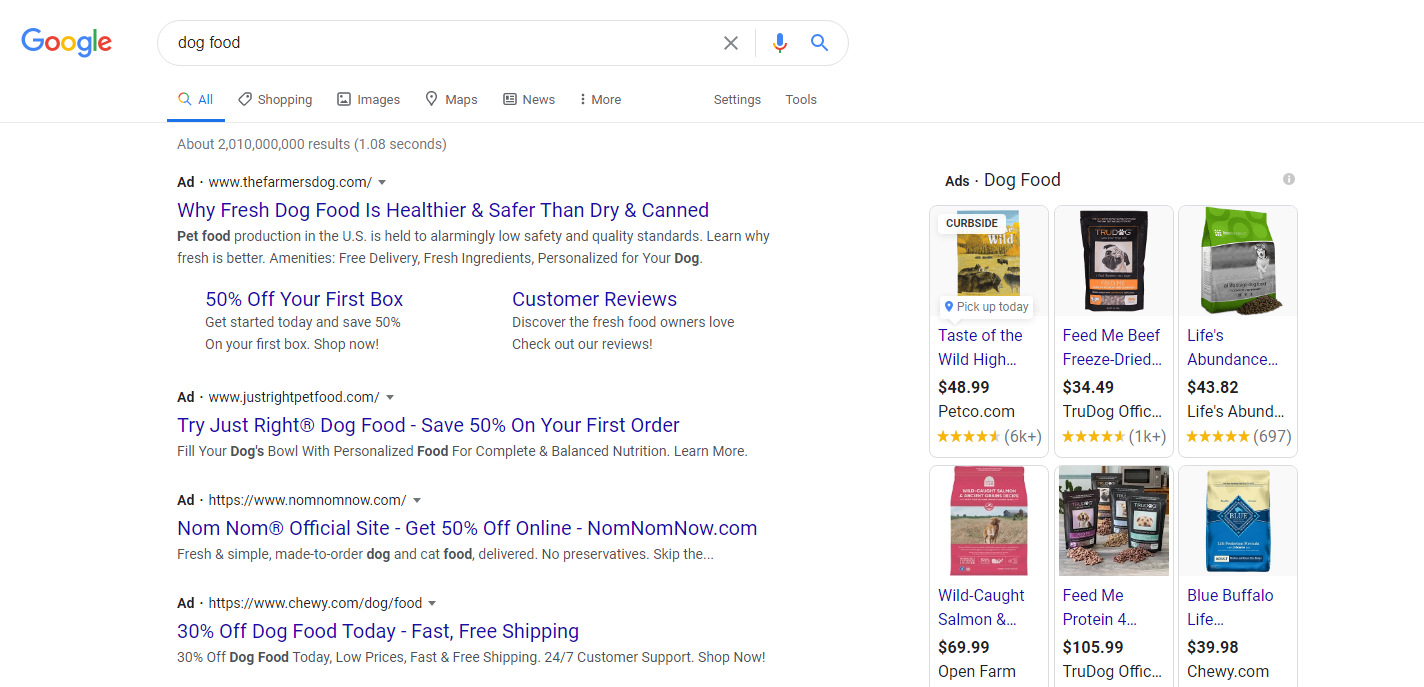This screenshot has height=687, width=1424.
Task: Click the Petco.com seller name
Action: tap(976, 411)
